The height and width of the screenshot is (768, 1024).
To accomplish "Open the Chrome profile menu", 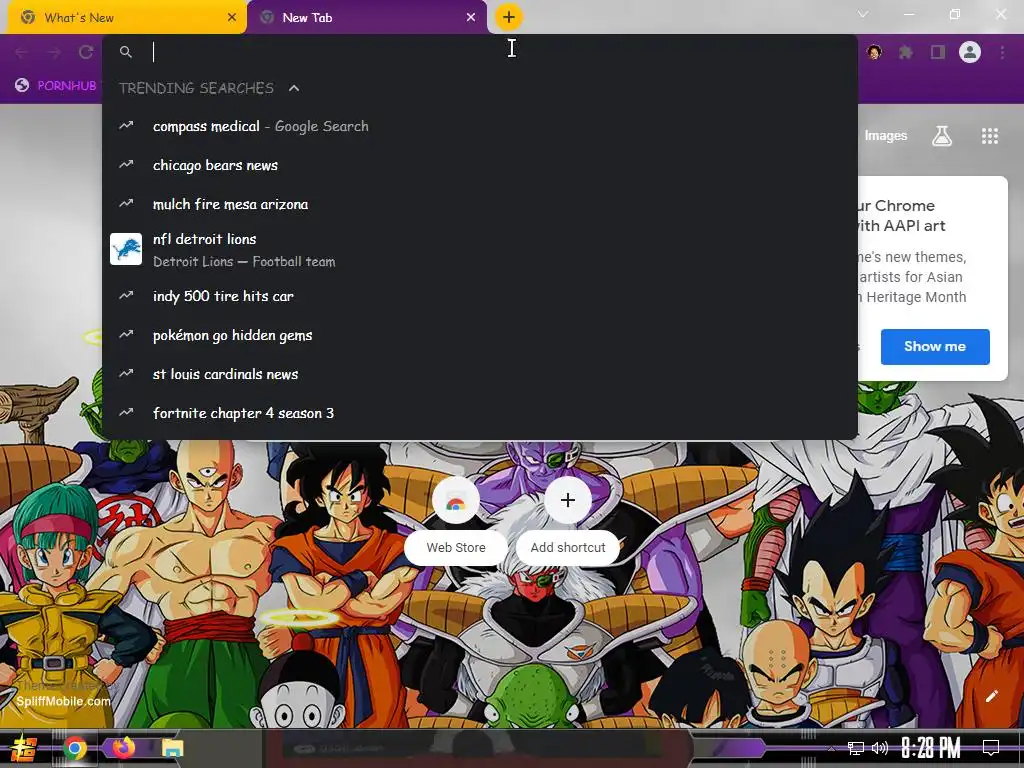I will tap(970, 52).
